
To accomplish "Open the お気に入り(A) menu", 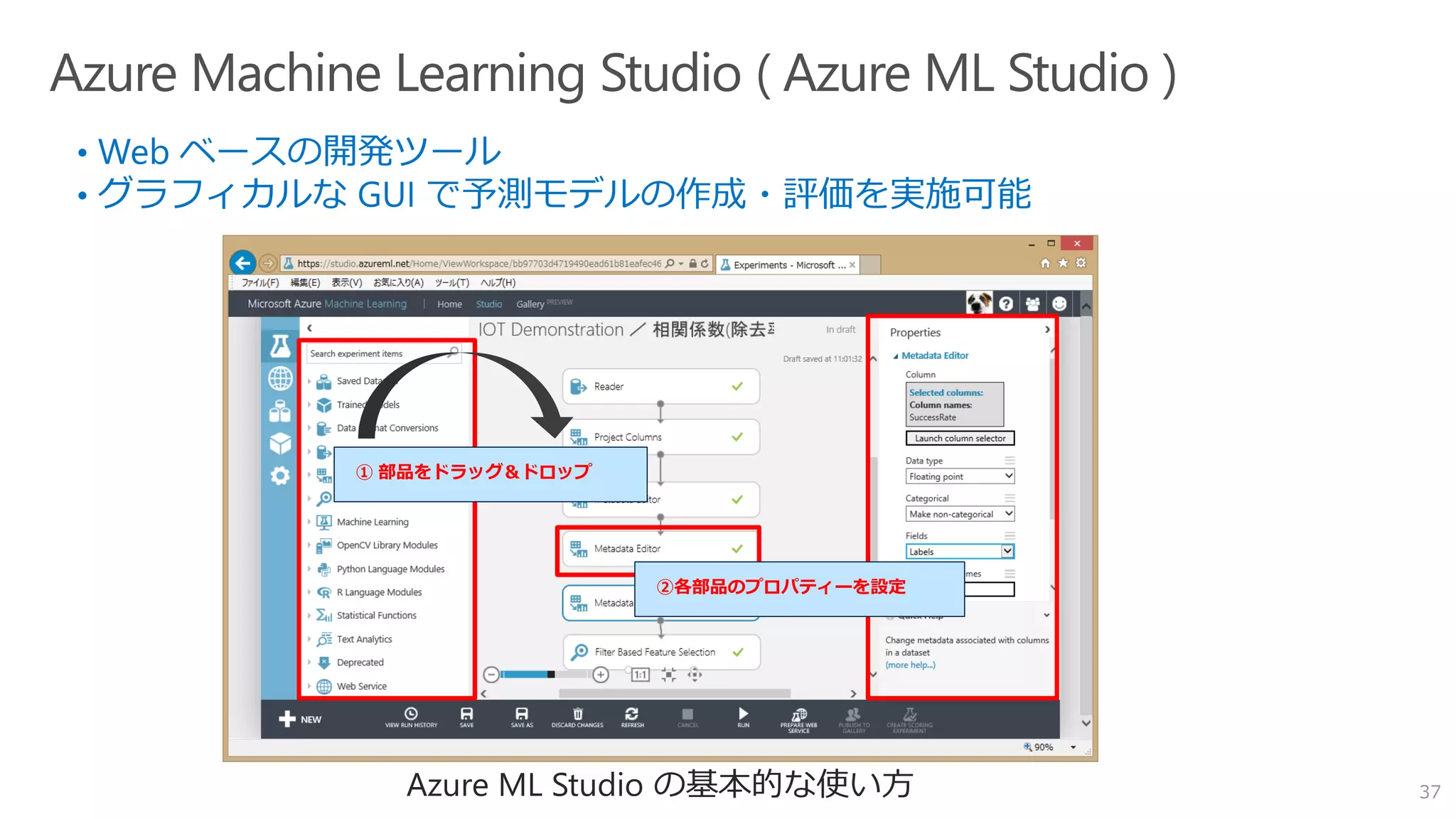I will [x=398, y=283].
